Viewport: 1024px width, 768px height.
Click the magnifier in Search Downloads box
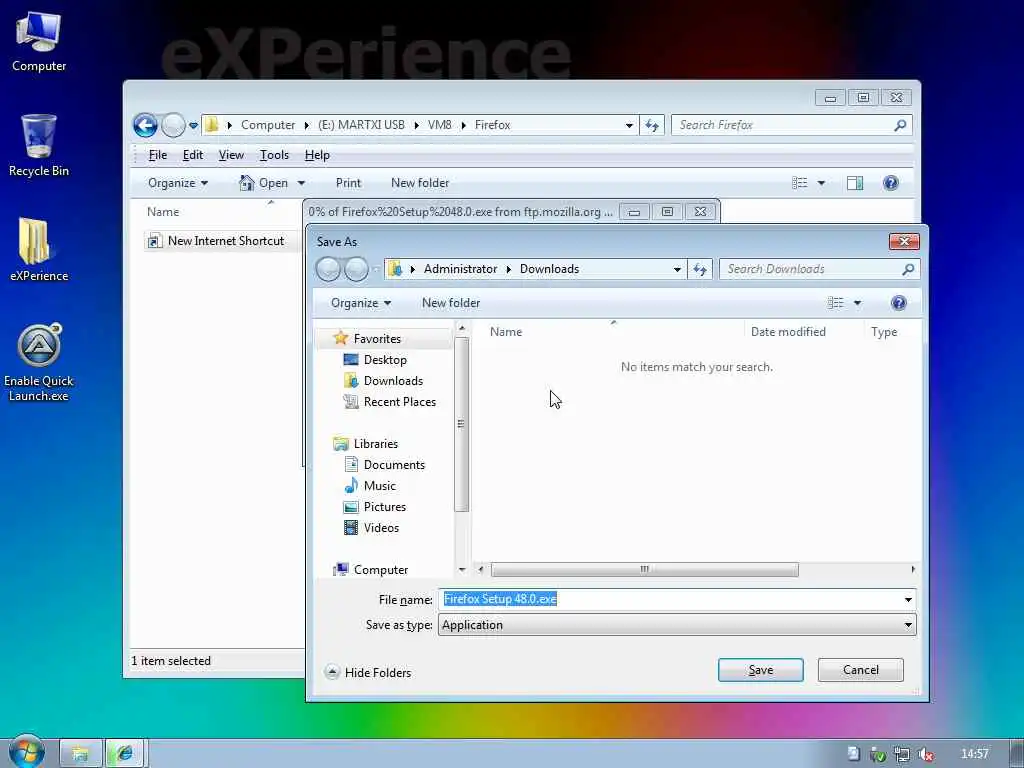[908, 269]
